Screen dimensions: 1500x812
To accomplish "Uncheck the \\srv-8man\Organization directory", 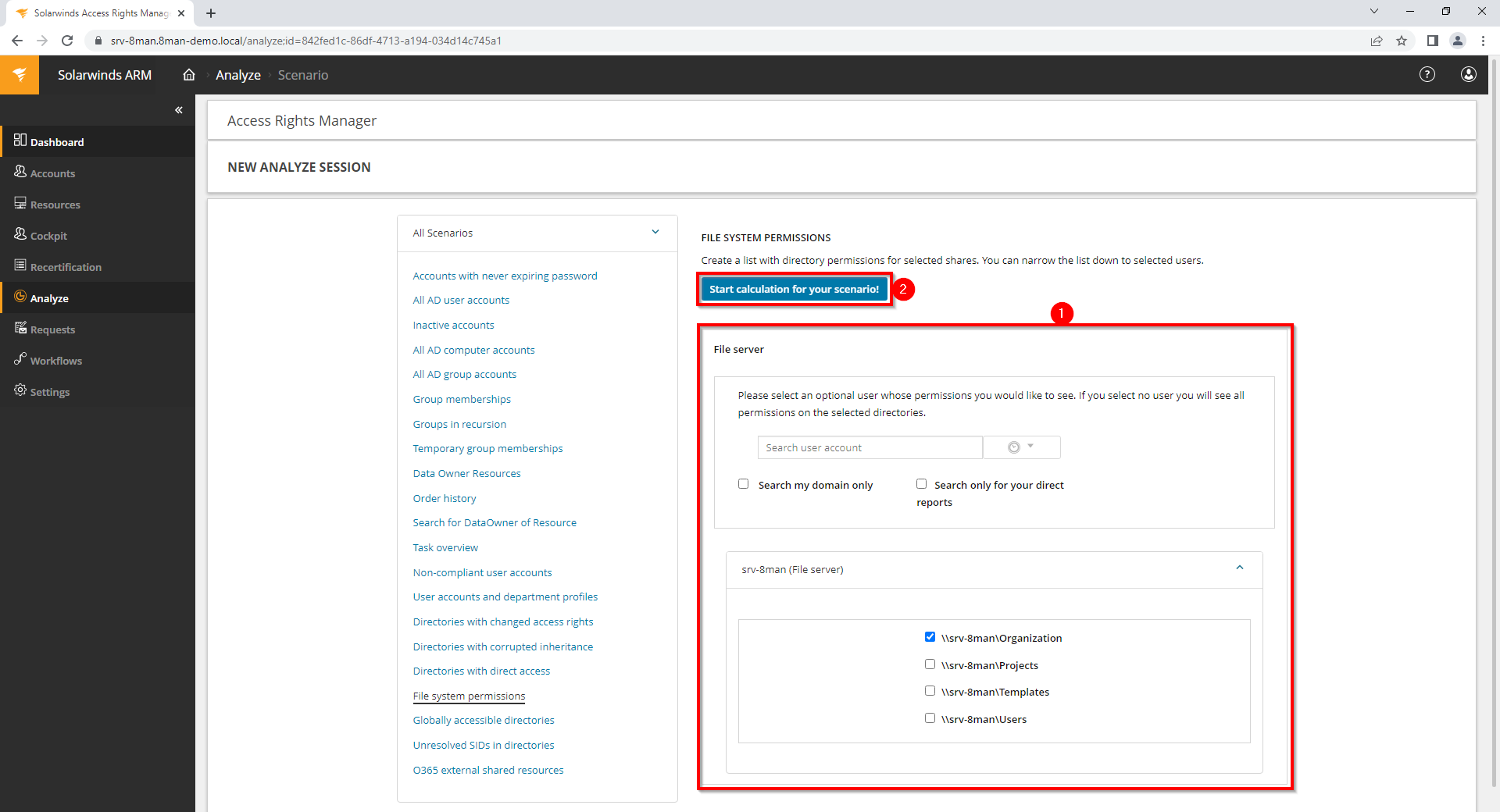I will coord(930,636).
